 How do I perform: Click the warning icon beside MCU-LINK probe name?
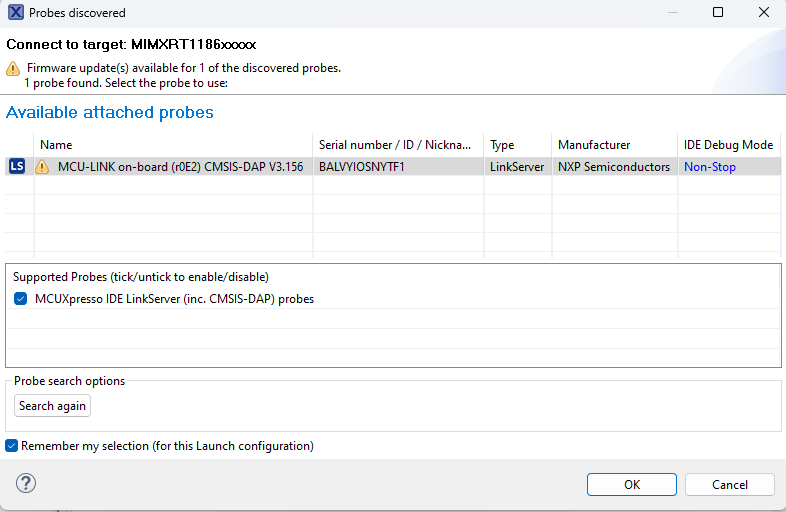click(x=42, y=167)
